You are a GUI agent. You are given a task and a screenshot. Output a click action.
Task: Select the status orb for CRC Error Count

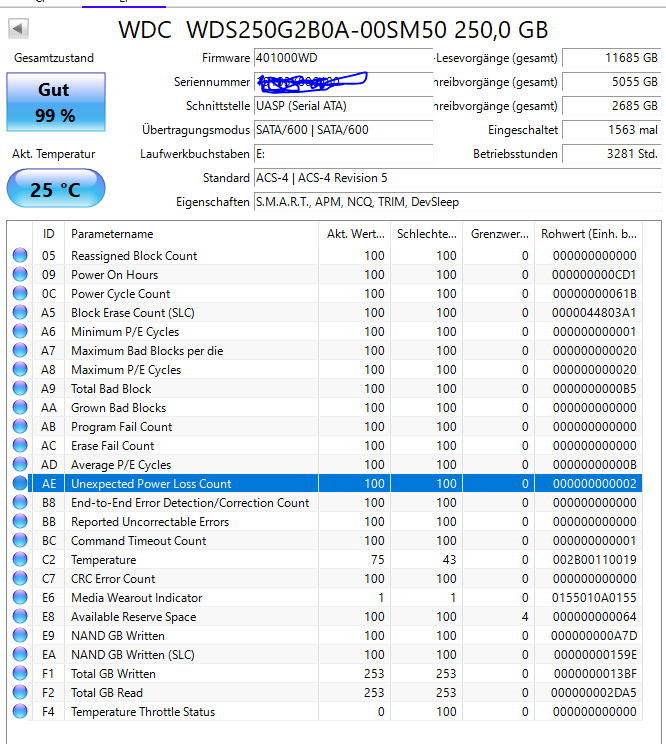point(20,578)
